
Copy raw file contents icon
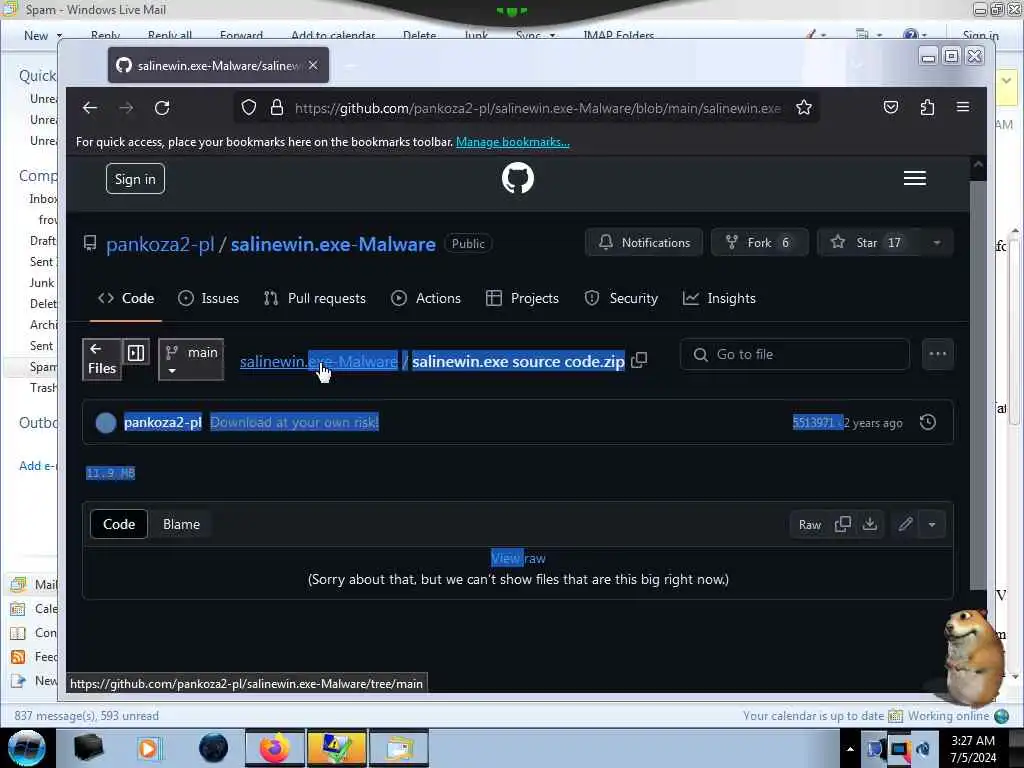(842, 524)
